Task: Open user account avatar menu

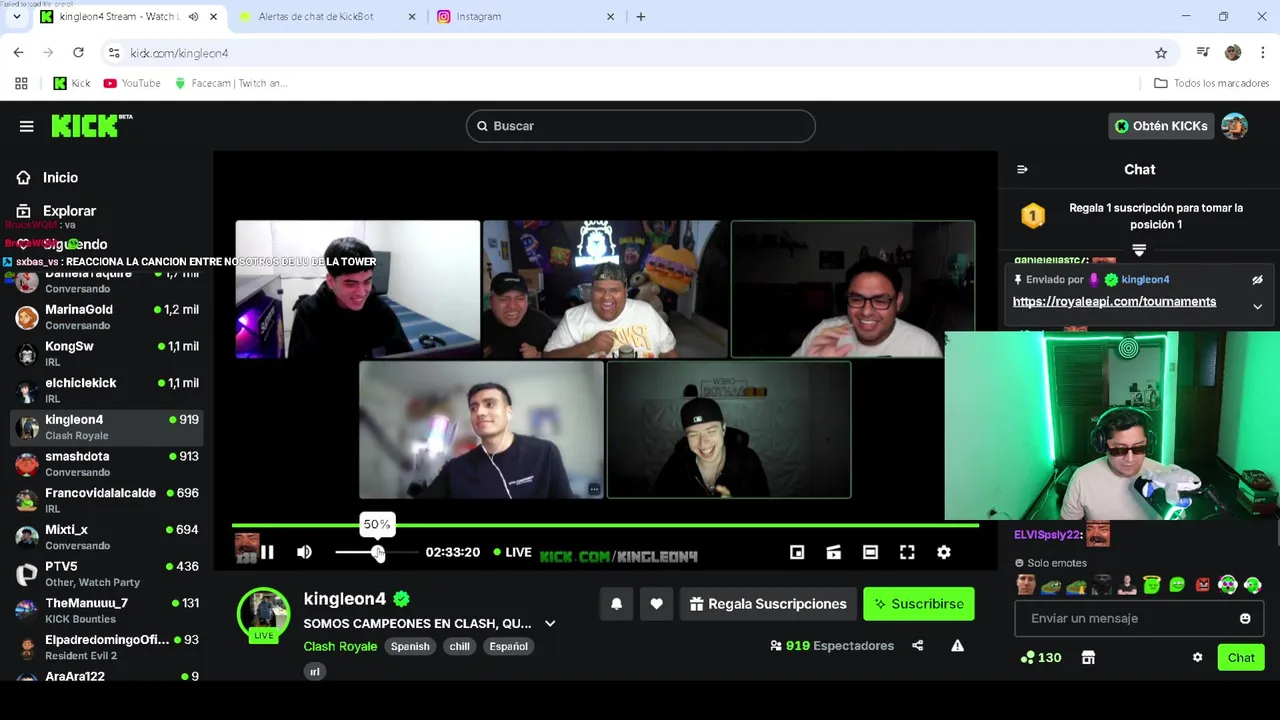Action: pyautogui.click(x=1234, y=126)
